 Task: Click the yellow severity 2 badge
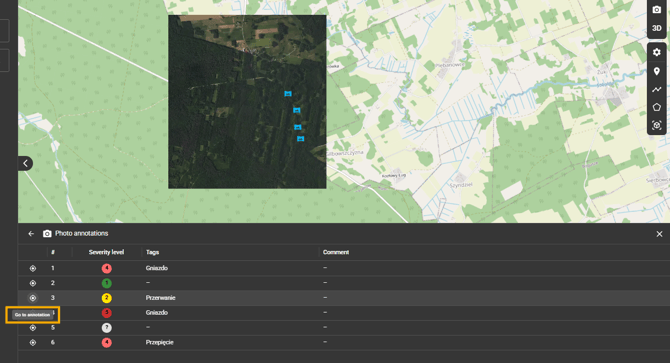[106, 298]
